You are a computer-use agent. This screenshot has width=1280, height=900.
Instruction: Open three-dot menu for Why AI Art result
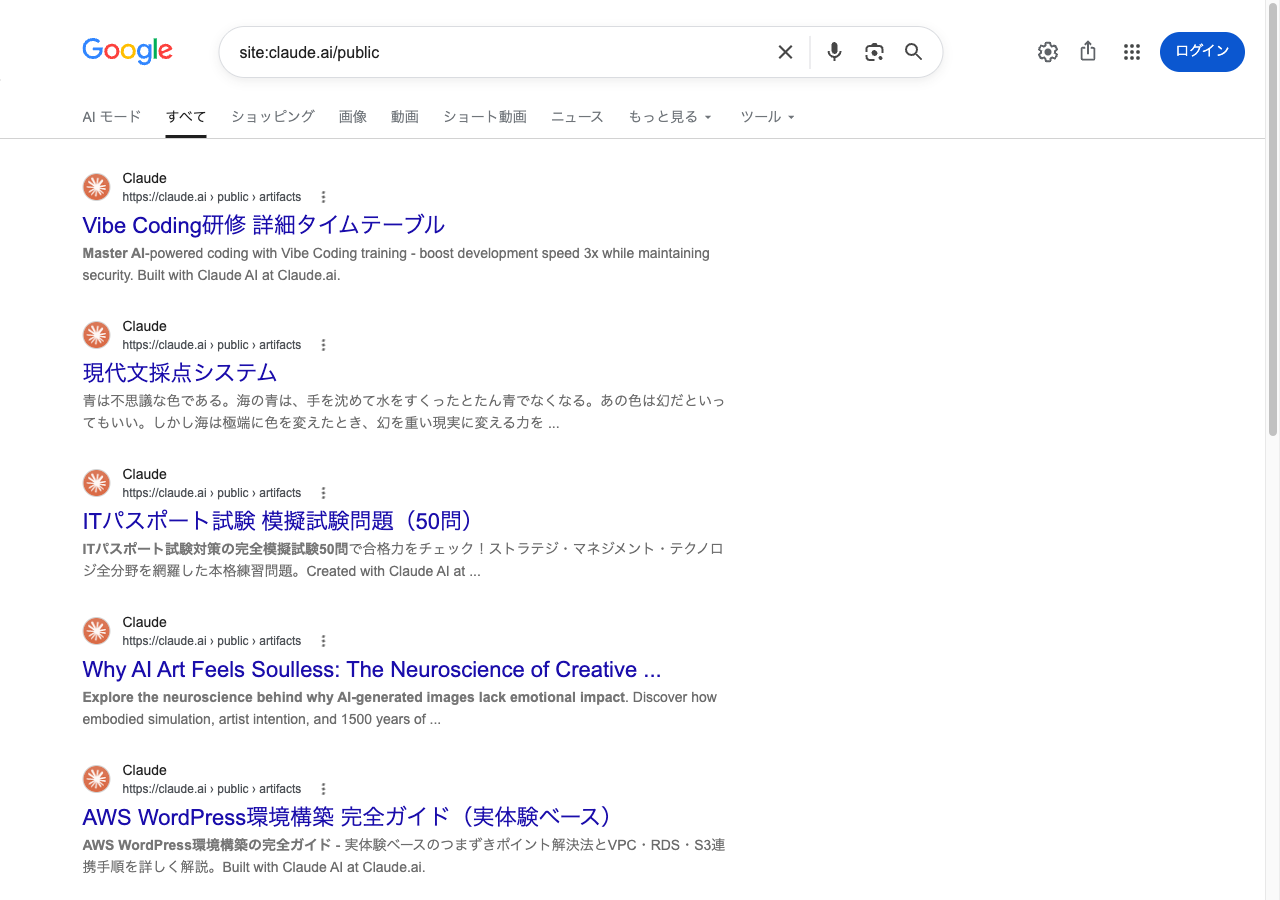(323, 641)
